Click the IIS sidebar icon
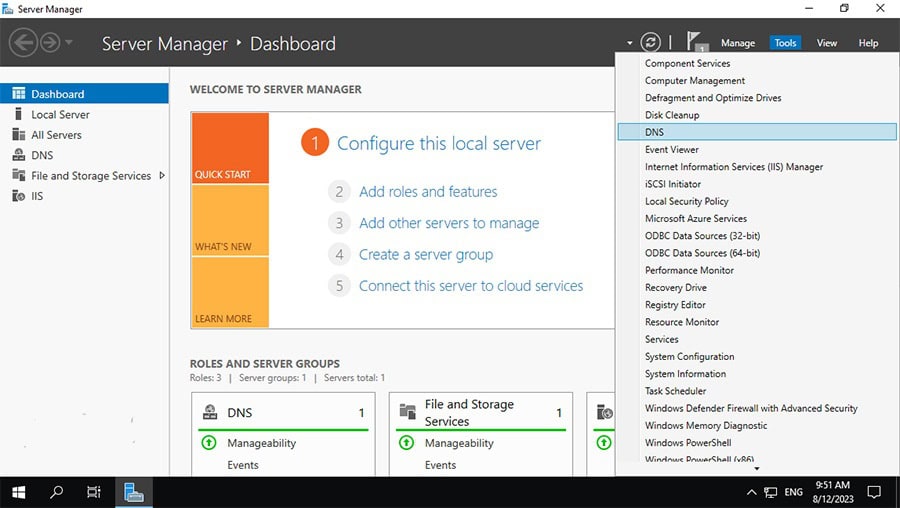 18,196
